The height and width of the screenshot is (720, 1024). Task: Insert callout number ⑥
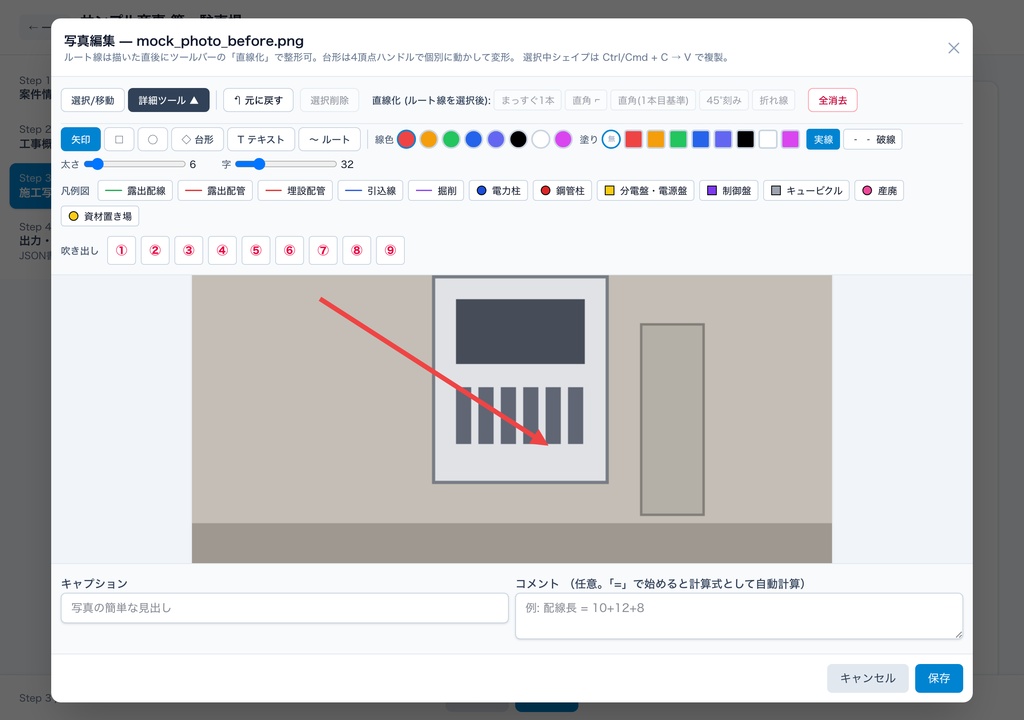[x=289, y=250]
